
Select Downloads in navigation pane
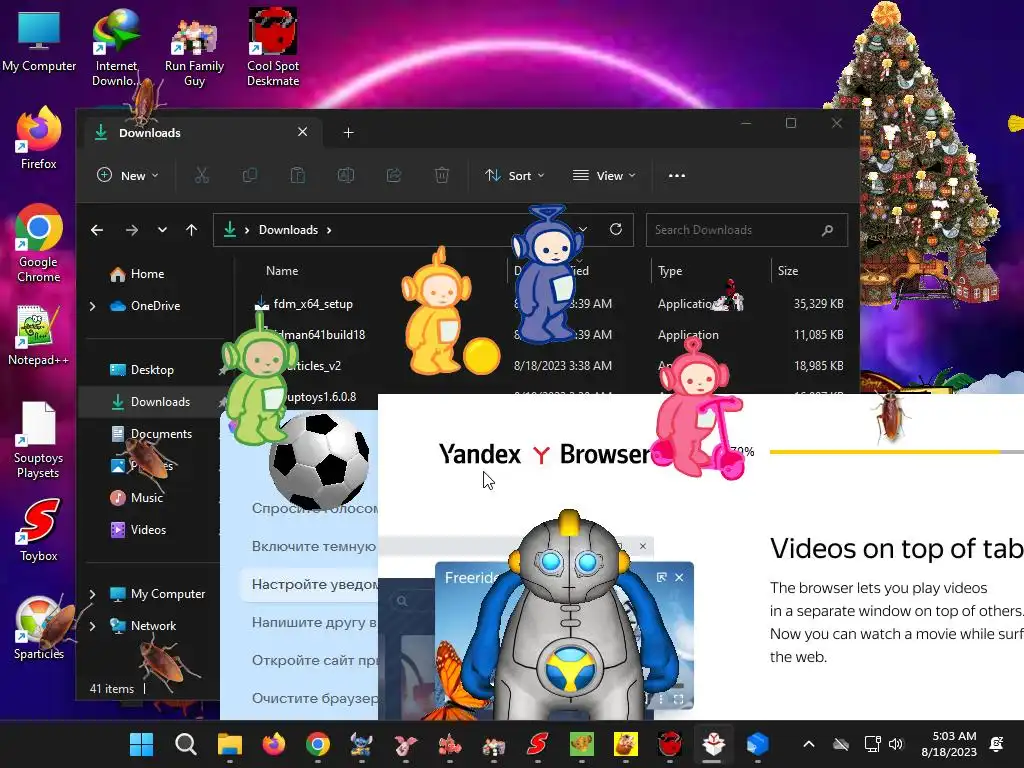point(150,402)
